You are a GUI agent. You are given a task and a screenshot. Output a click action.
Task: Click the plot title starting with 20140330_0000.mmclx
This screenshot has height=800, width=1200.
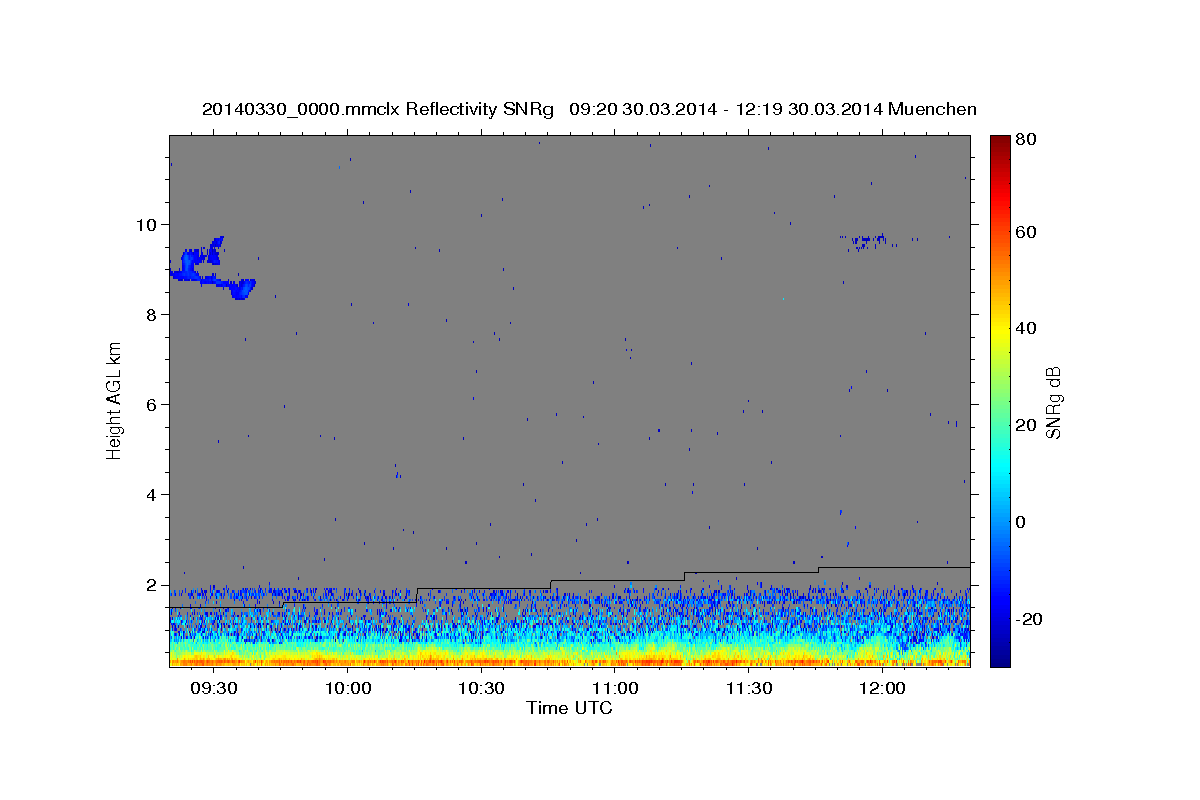point(589,109)
